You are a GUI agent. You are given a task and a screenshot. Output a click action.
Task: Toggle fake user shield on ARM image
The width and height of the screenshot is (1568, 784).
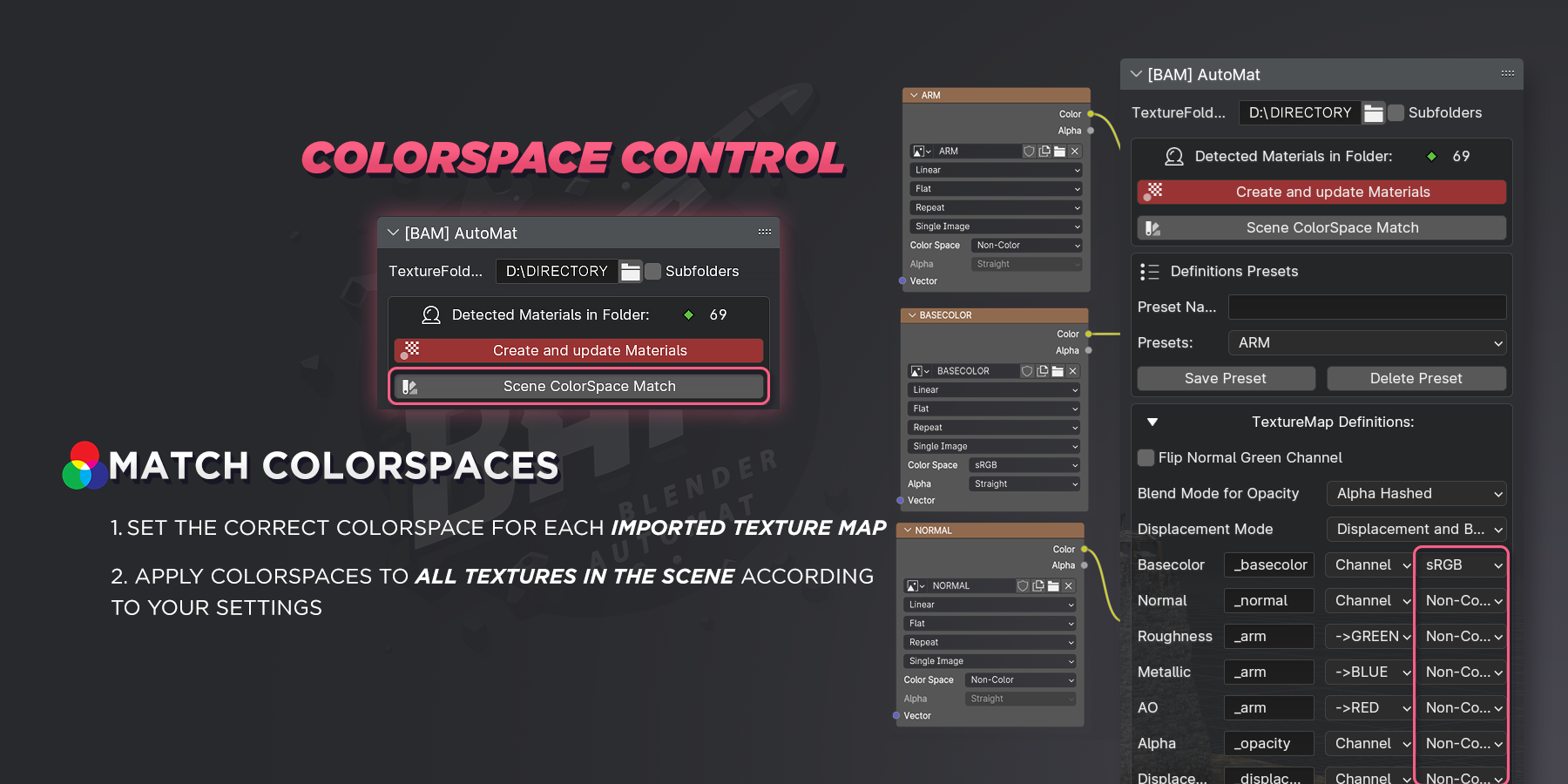[1029, 152]
